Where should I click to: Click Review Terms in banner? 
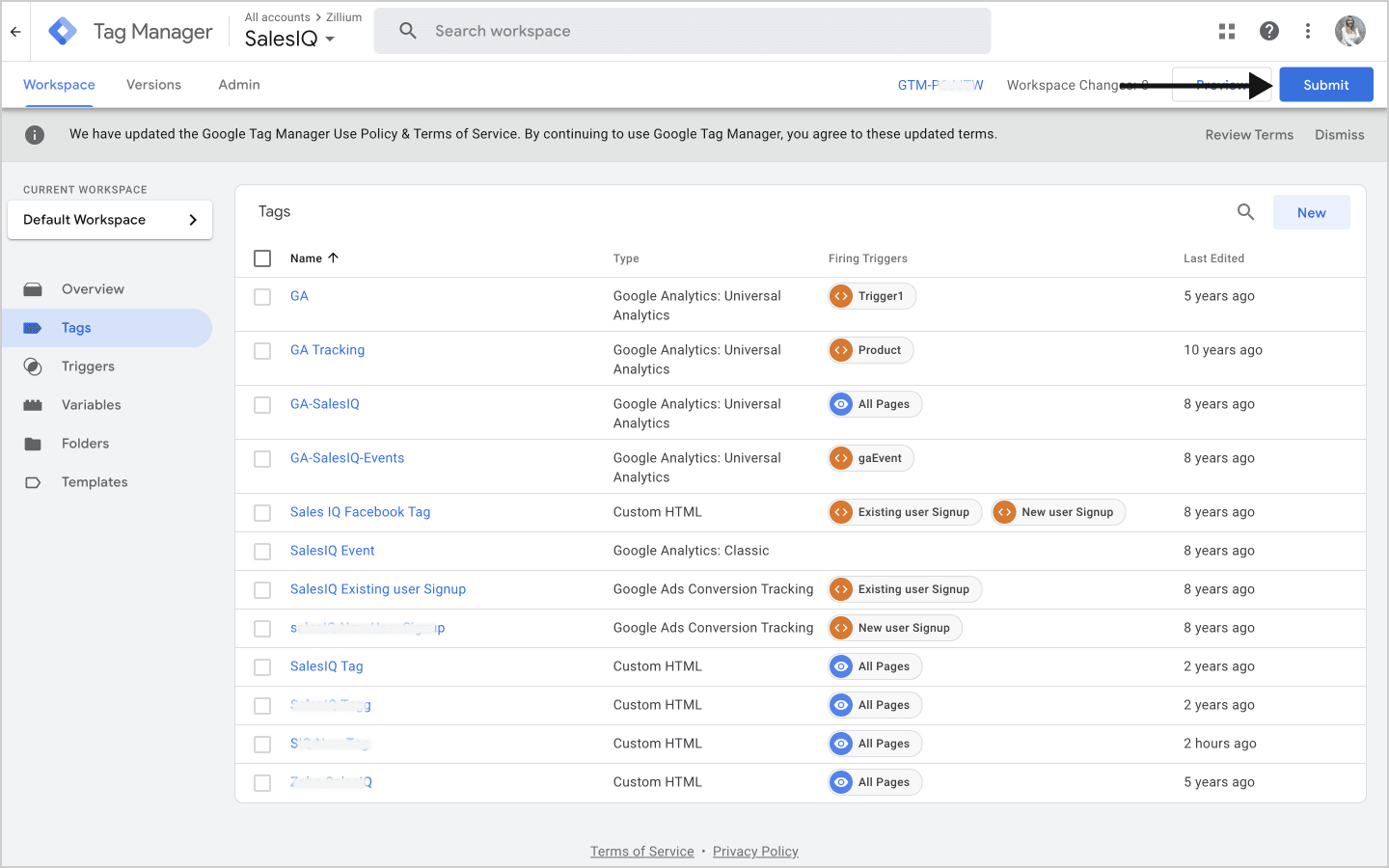pos(1249,135)
